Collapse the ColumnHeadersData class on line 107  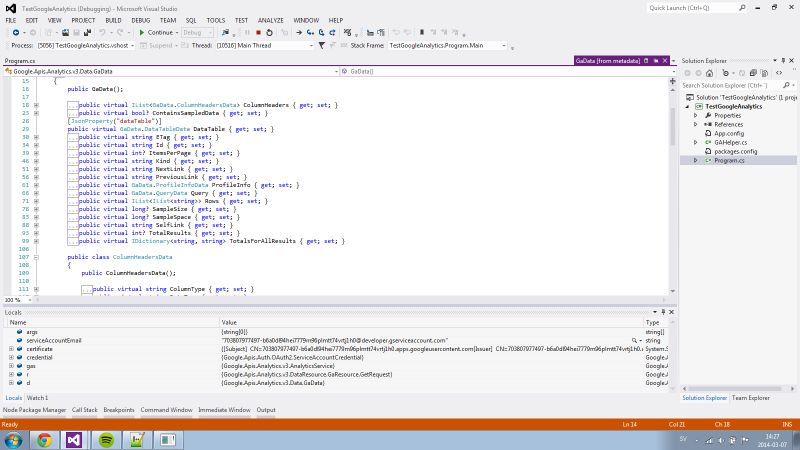(36, 257)
